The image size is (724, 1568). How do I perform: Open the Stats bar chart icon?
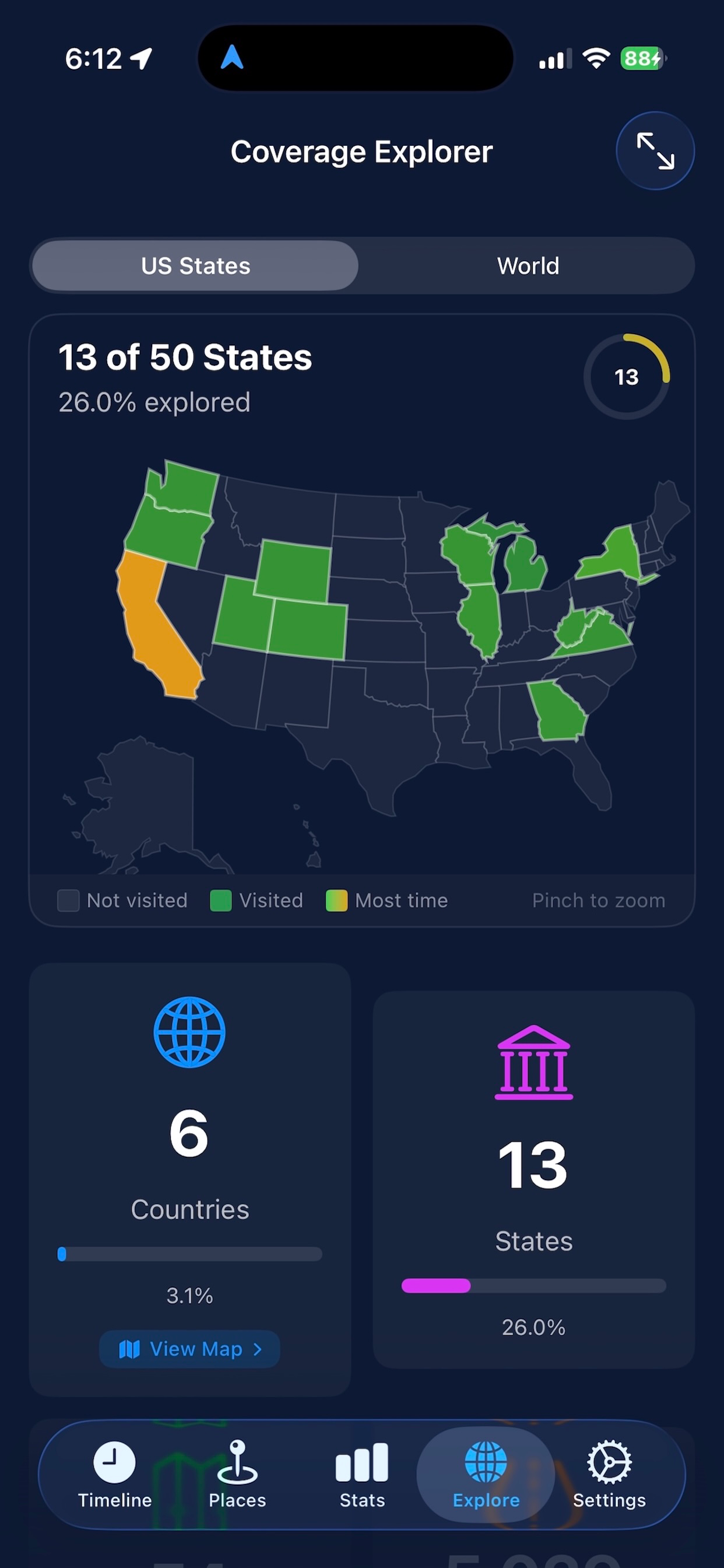pos(362,1462)
